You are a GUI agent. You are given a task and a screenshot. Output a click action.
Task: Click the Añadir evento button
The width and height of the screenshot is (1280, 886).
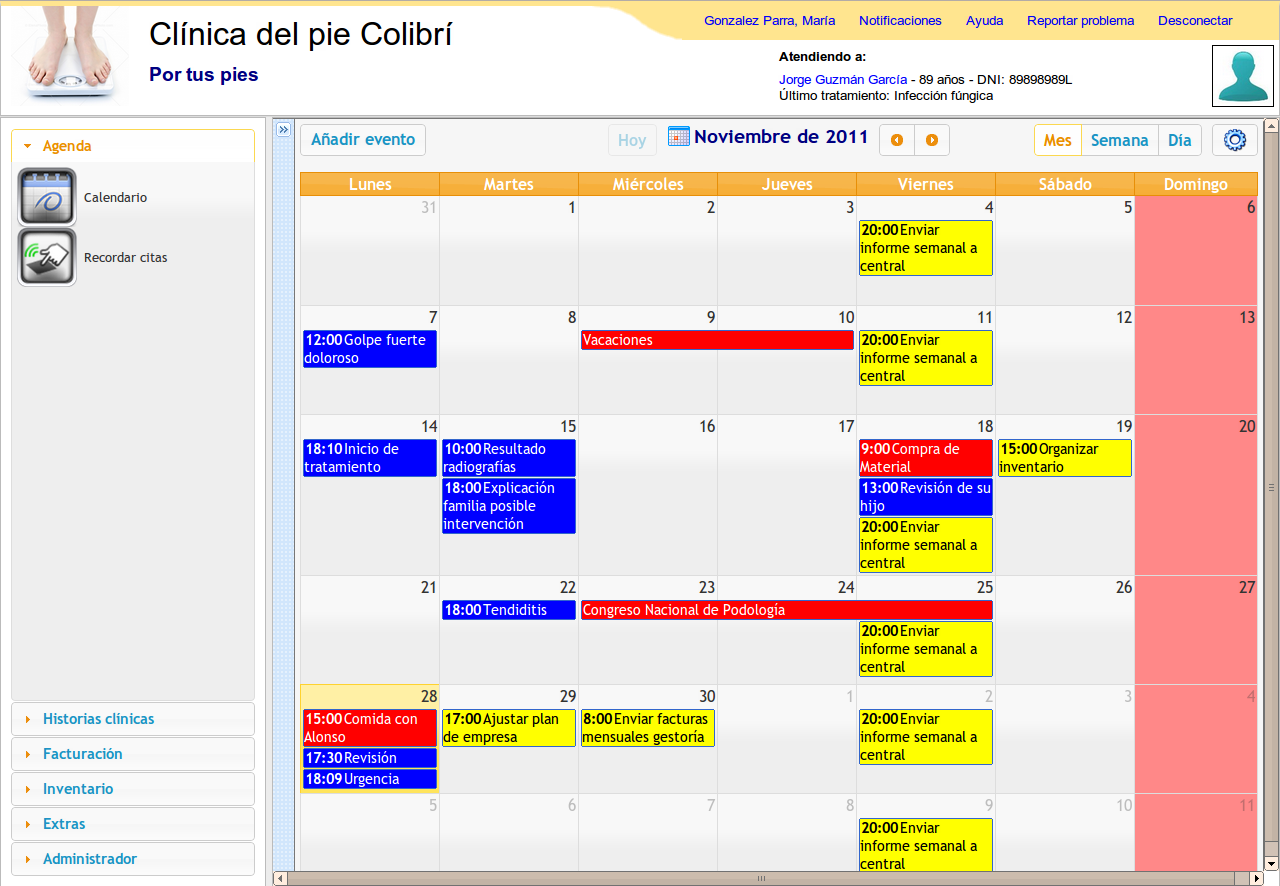pyautogui.click(x=363, y=140)
